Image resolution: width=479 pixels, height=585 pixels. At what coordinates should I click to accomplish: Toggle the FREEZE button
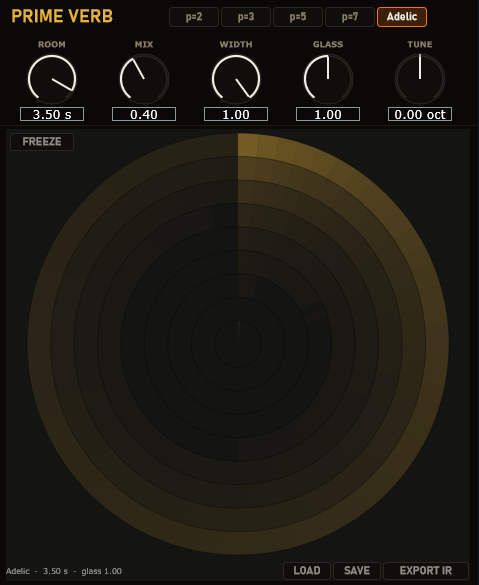click(42, 142)
